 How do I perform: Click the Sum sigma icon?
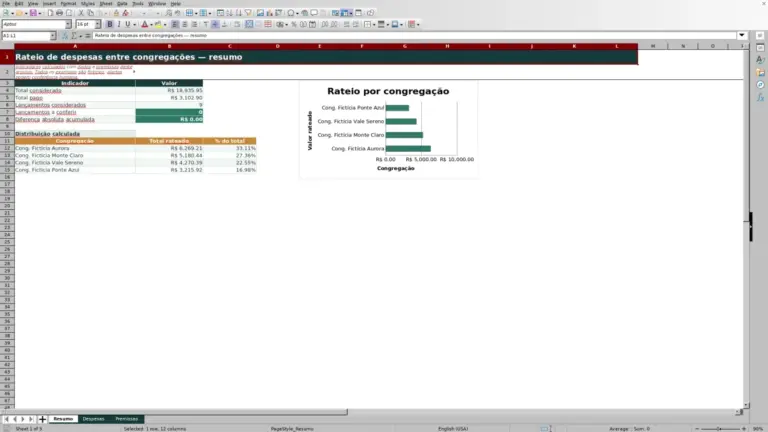pyautogui.click(x=74, y=36)
